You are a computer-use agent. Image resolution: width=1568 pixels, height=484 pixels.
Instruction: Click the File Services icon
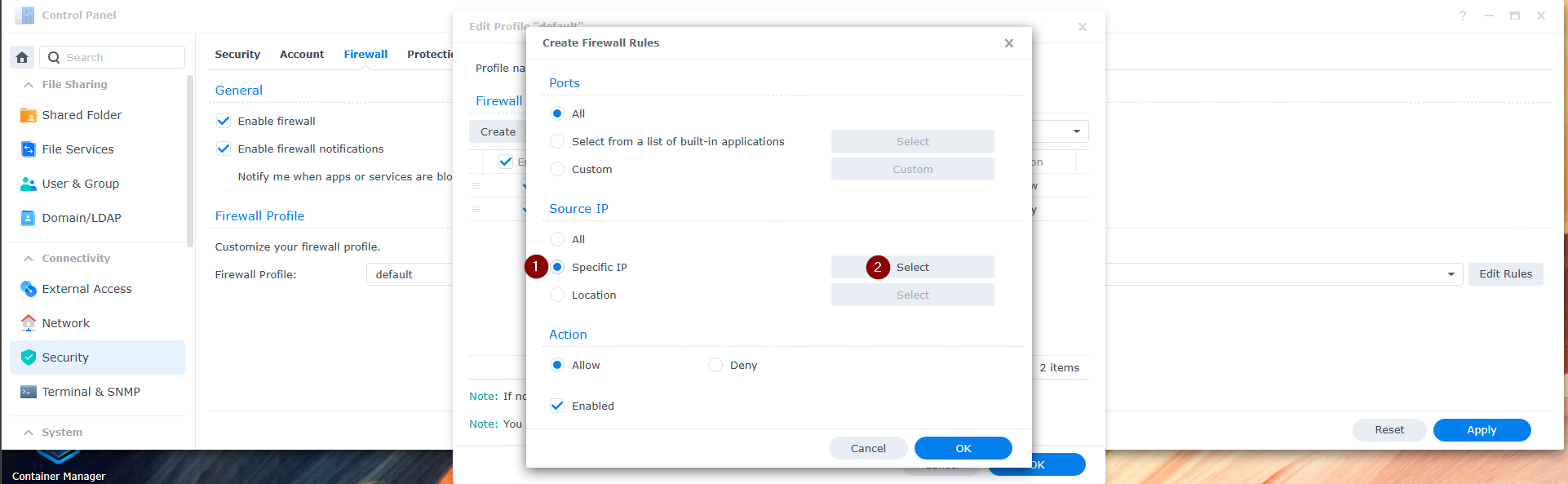click(x=28, y=149)
